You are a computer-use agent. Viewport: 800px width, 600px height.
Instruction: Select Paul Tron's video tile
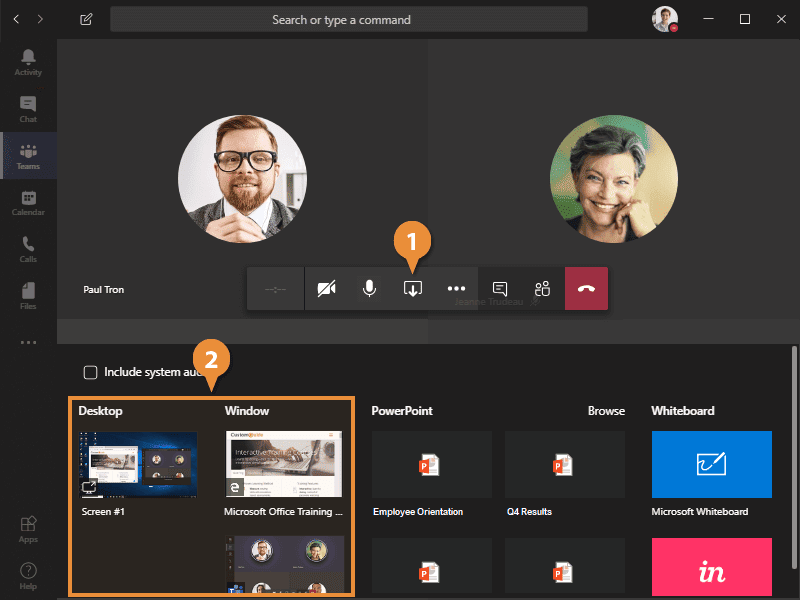point(242,179)
